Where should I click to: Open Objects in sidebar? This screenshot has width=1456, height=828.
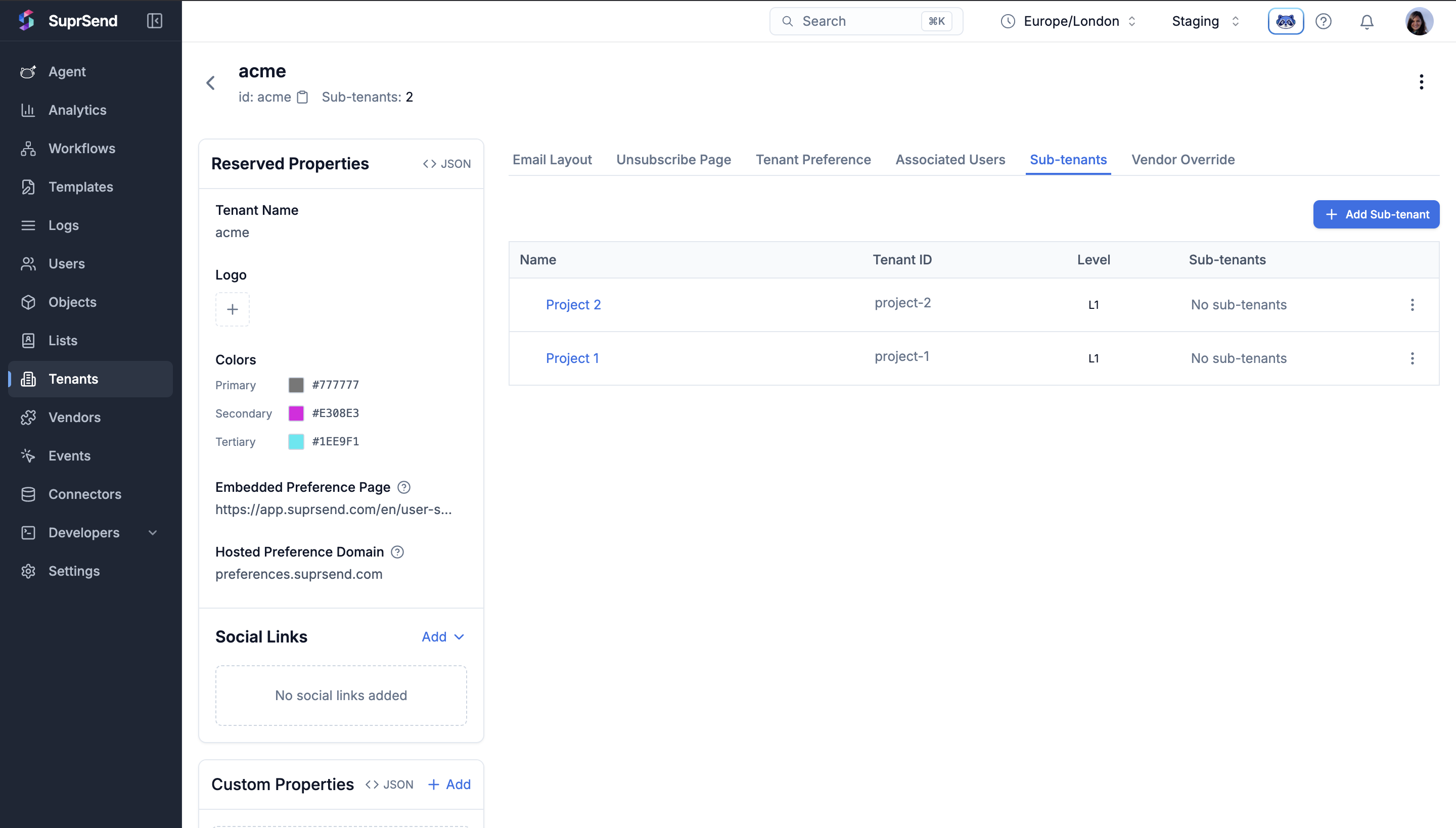[x=91, y=302]
